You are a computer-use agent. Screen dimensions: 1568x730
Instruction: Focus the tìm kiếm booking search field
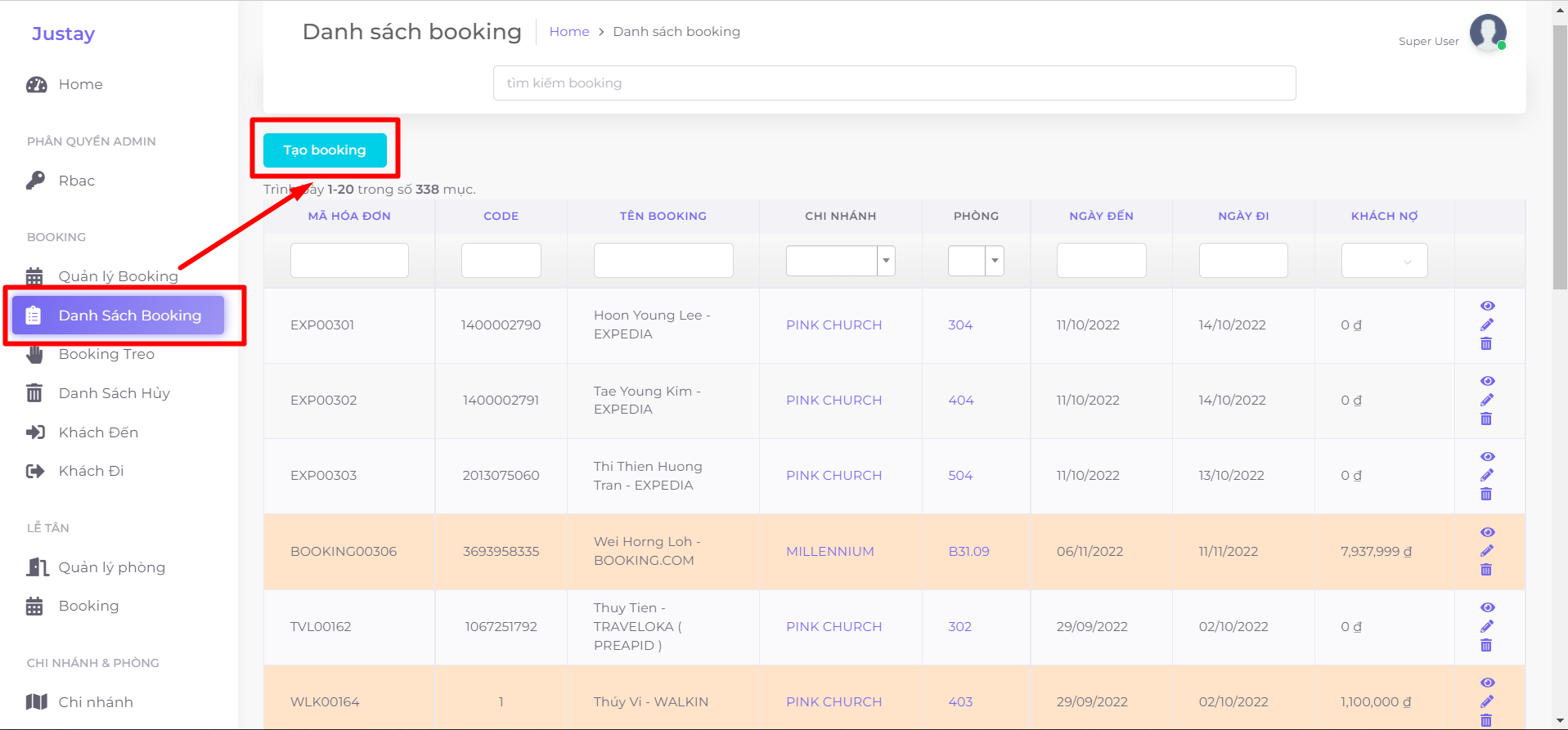(894, 83)
